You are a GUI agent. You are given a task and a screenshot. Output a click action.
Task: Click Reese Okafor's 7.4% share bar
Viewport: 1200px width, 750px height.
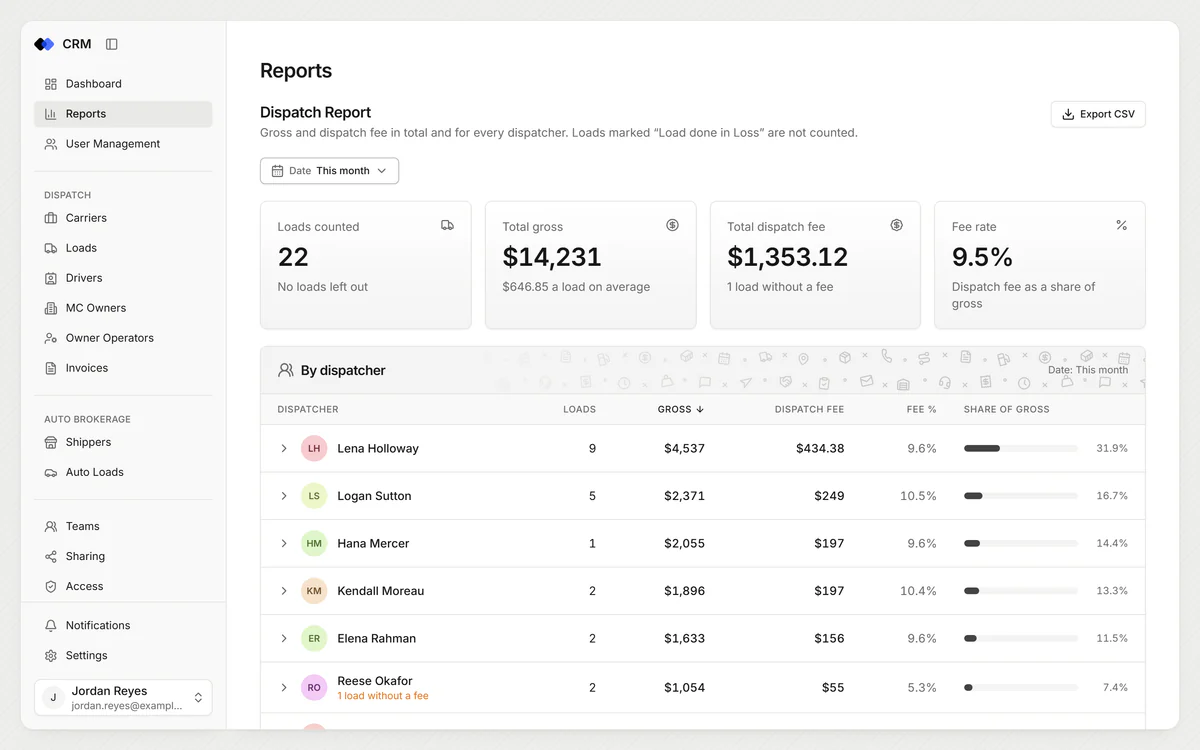pos(1021,687)
